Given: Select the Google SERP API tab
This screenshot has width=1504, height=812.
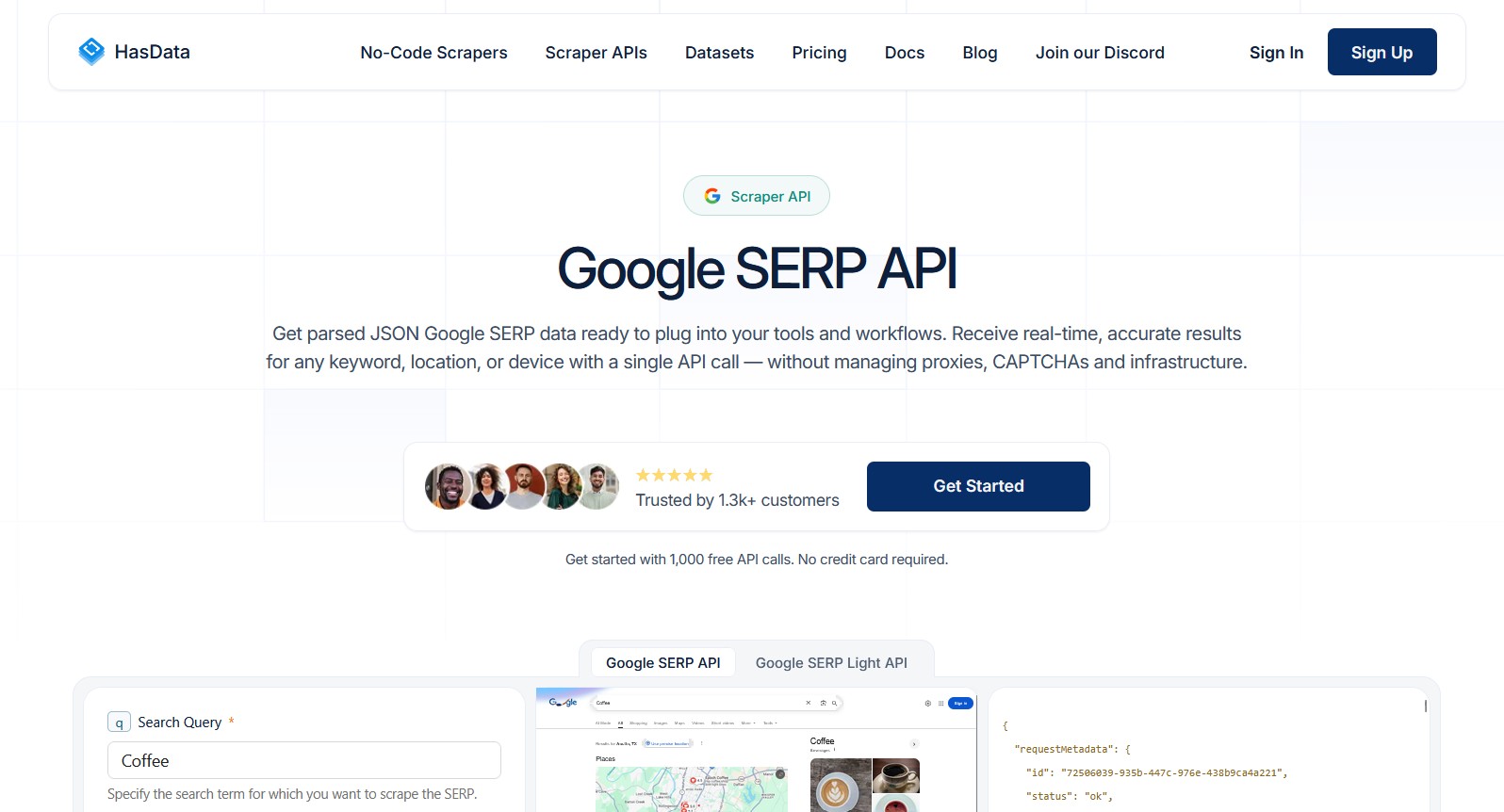Looking at the screenshot, I should [x=663, y=663].
